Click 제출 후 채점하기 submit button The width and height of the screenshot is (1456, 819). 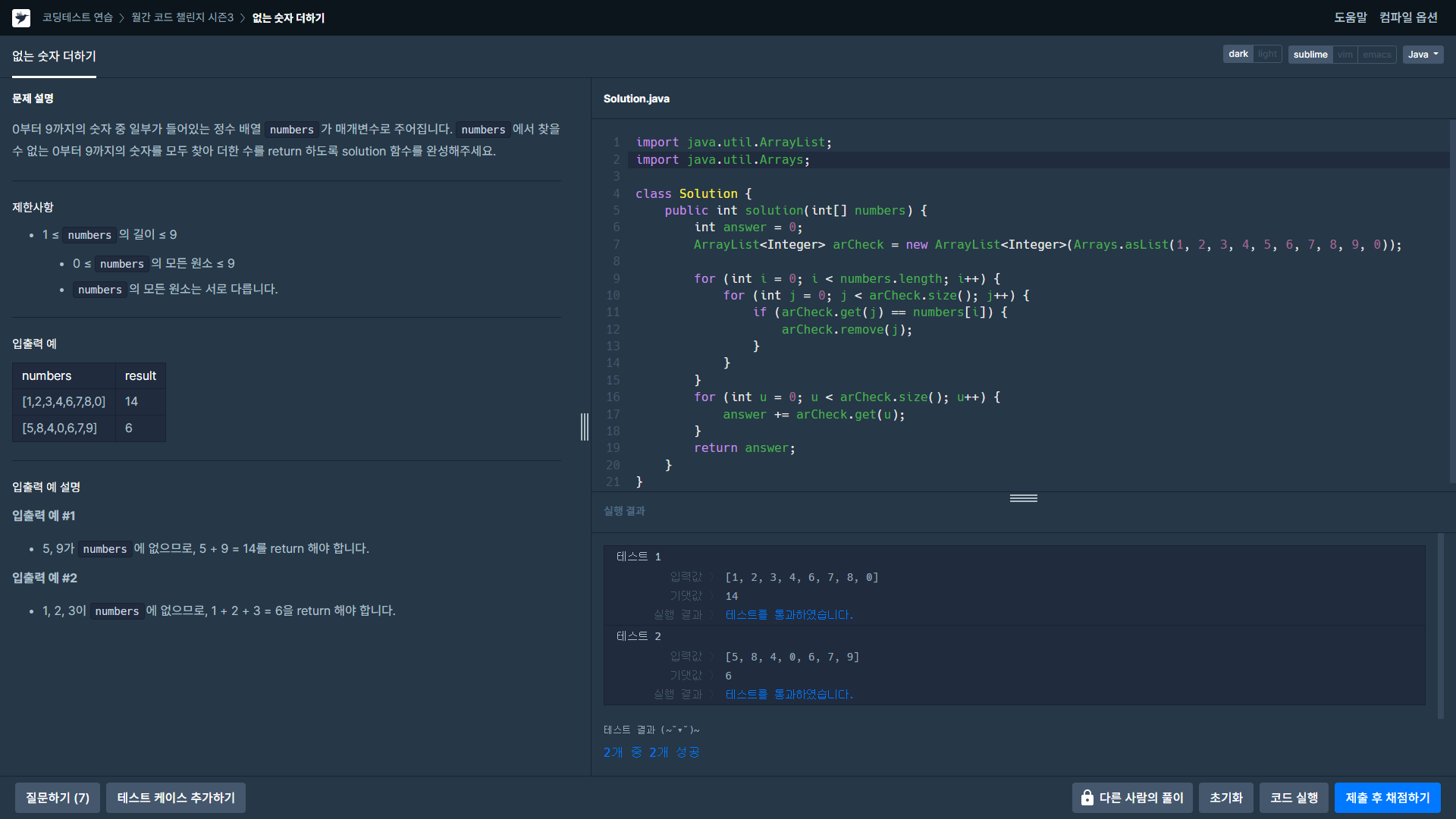(x=1388, y=798)
